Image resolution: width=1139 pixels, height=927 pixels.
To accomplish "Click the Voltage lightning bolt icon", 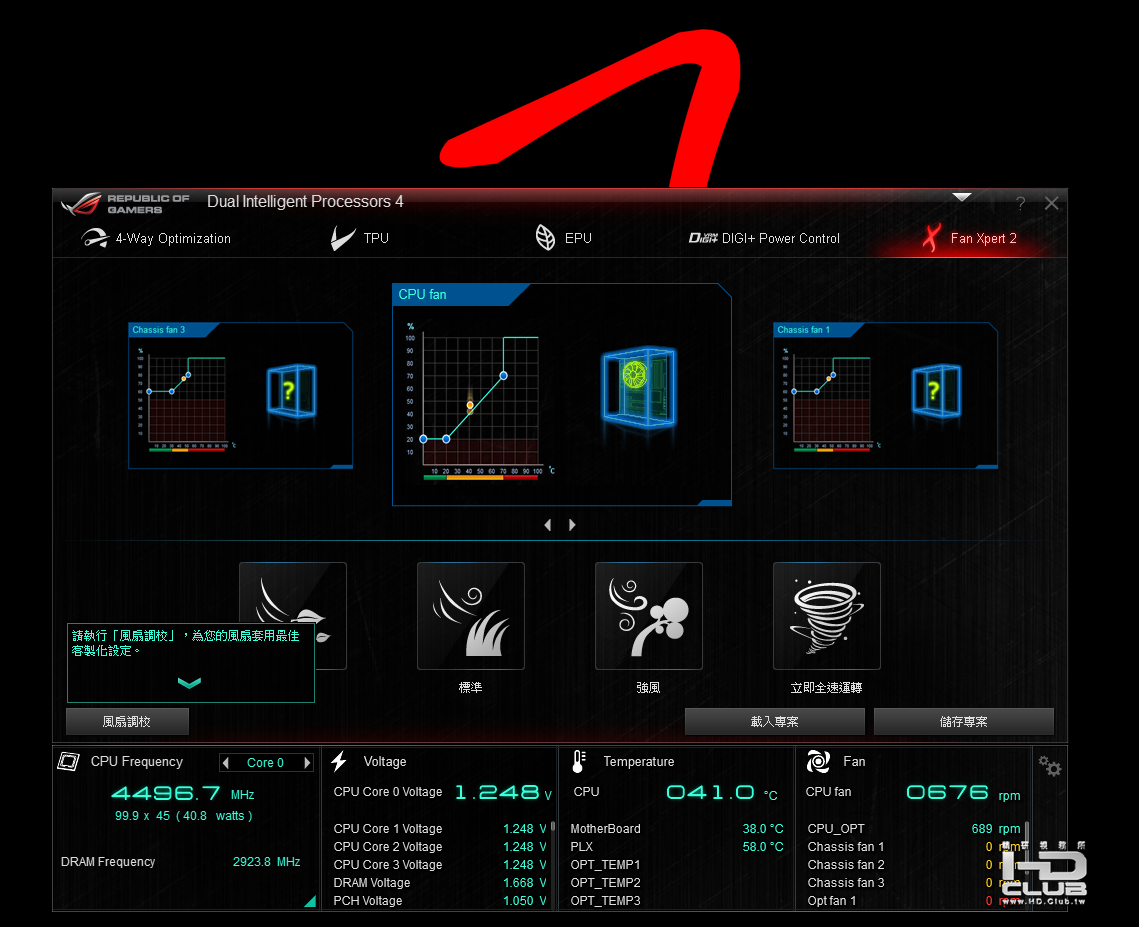I will tap(339, 761).
